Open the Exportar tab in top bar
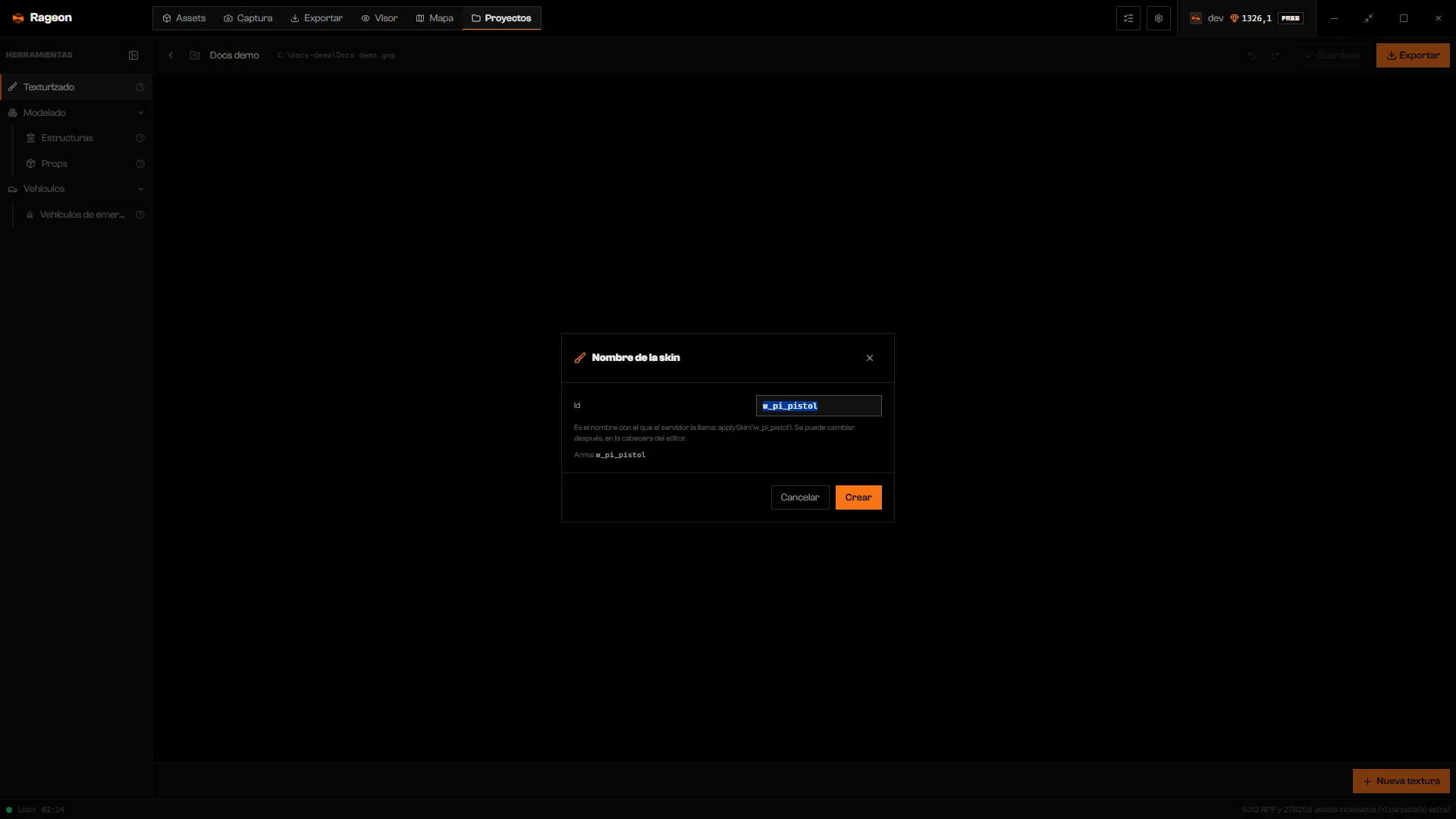 coord(317,18)
